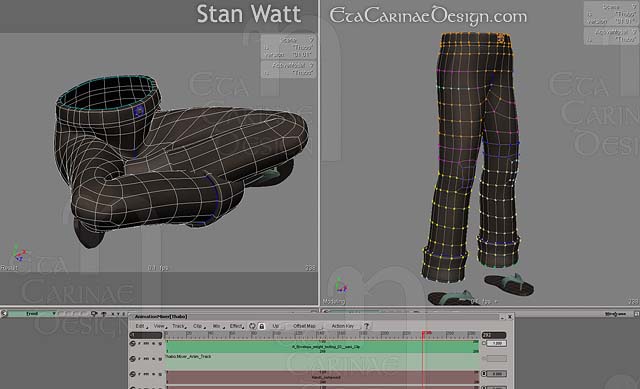Click the round track icon of red track

133,374
